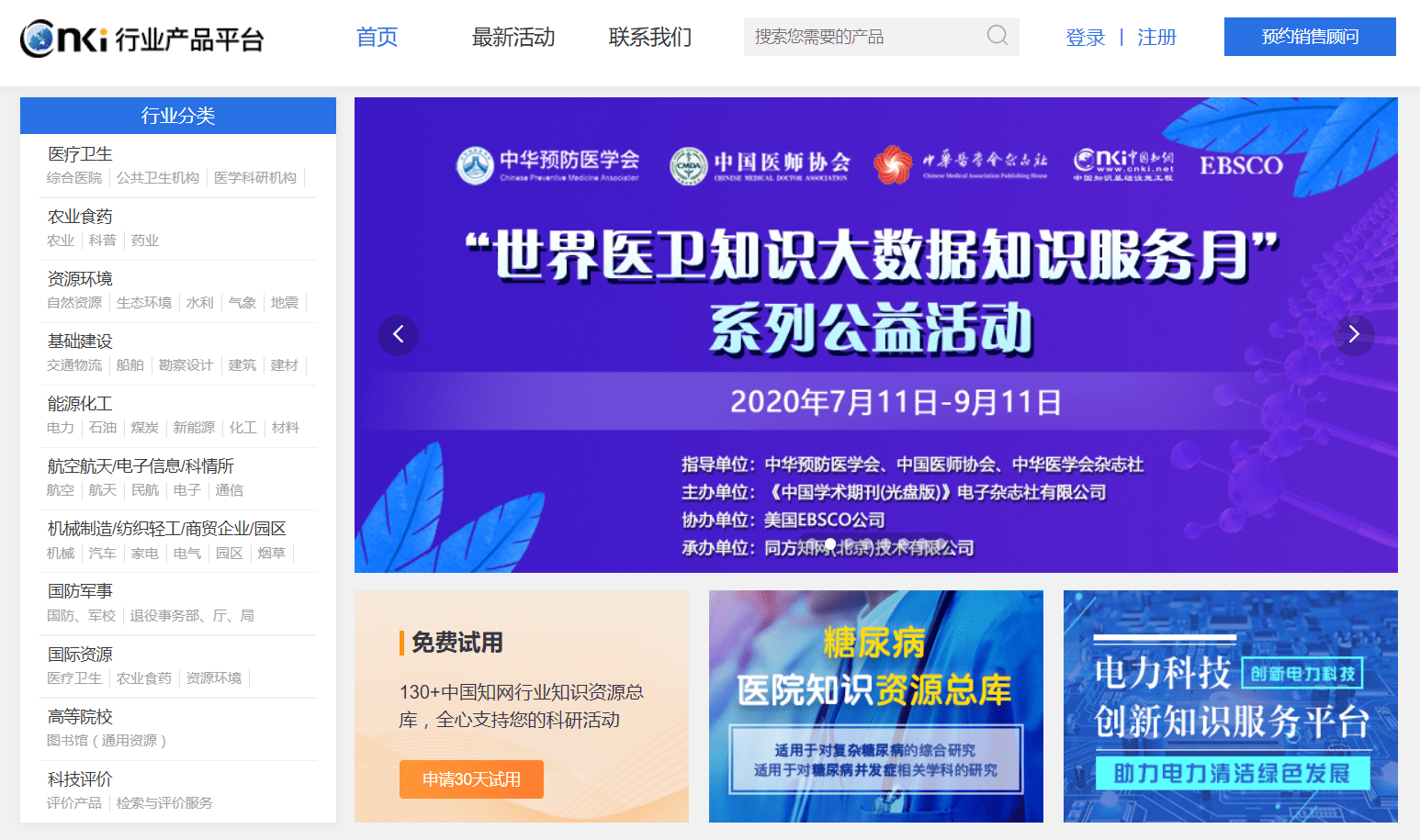Select 建材 subcategory

coord(285,365)
